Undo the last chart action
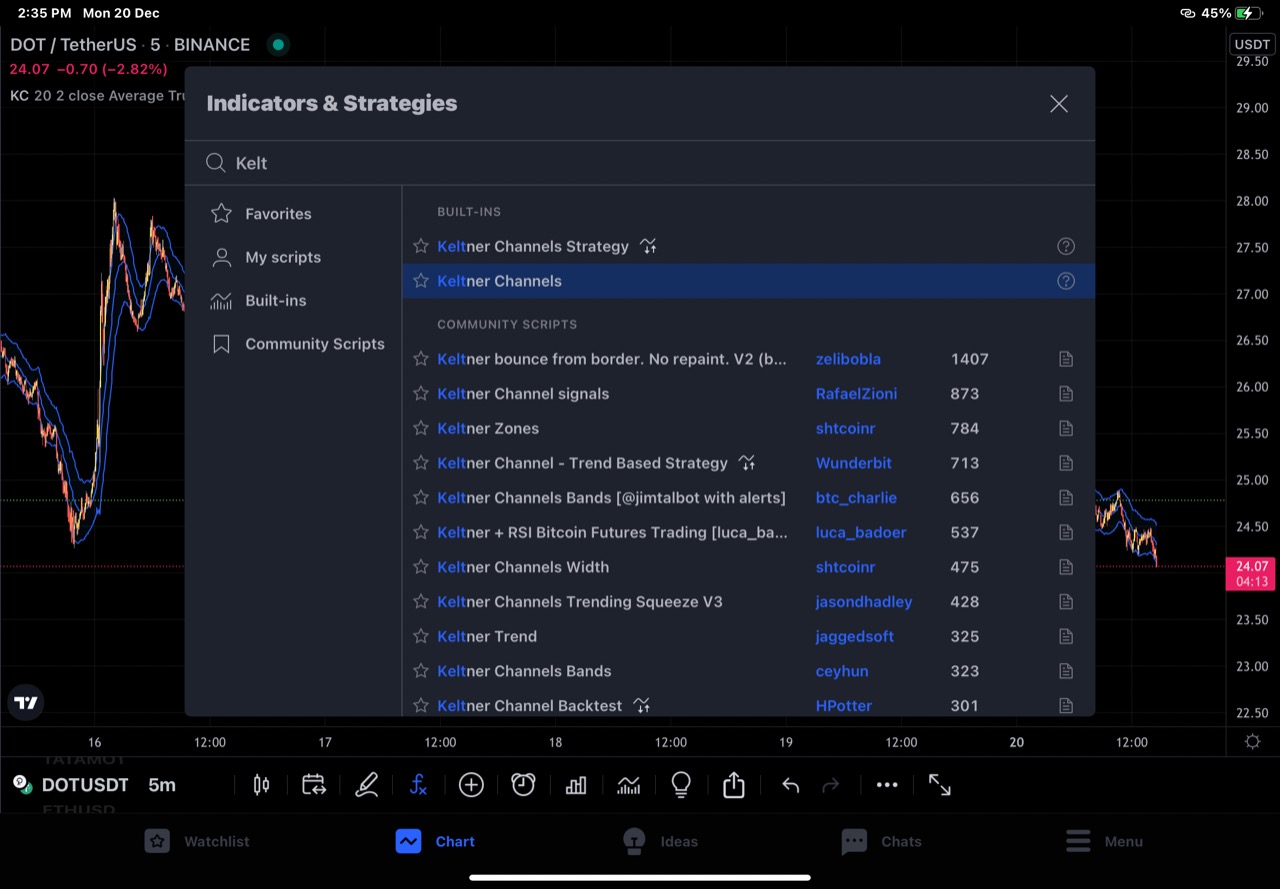The width and height of the screenshot is (1280, 889). click(790, 785)
